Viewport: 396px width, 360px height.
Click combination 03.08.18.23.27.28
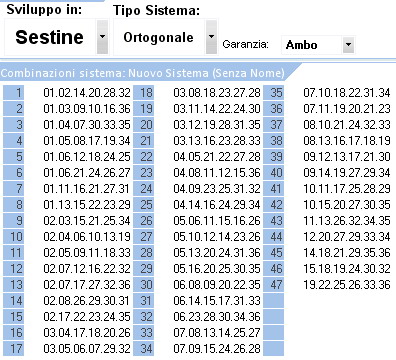coord(217,93)
